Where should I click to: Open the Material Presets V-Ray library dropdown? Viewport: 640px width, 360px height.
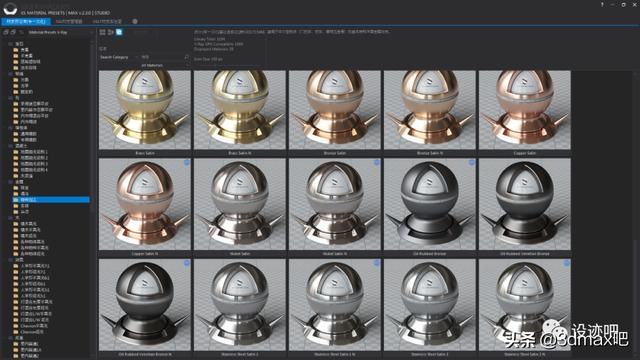60,32
